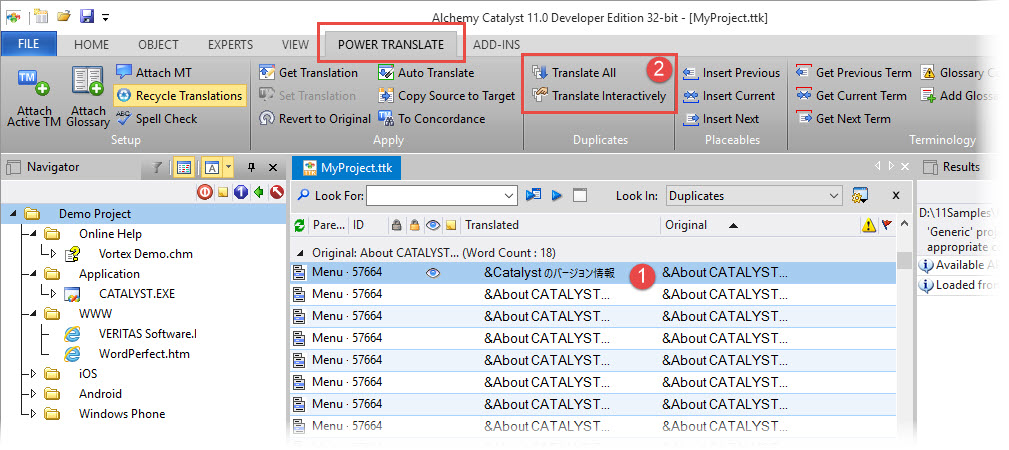Collapse the WWW folder

[x=33, y=314]
